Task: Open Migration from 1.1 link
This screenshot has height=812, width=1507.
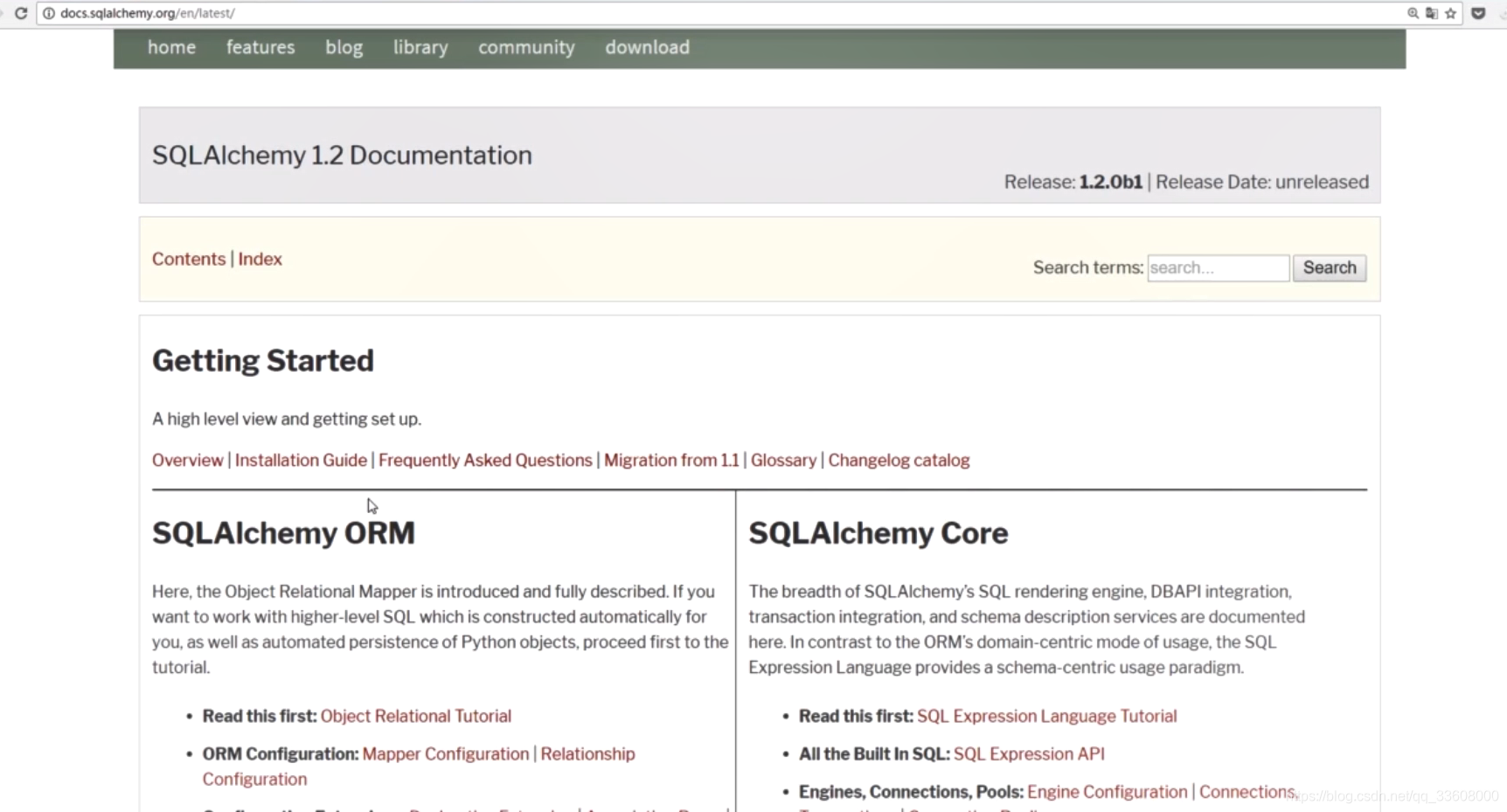Action: pos(671,460)
